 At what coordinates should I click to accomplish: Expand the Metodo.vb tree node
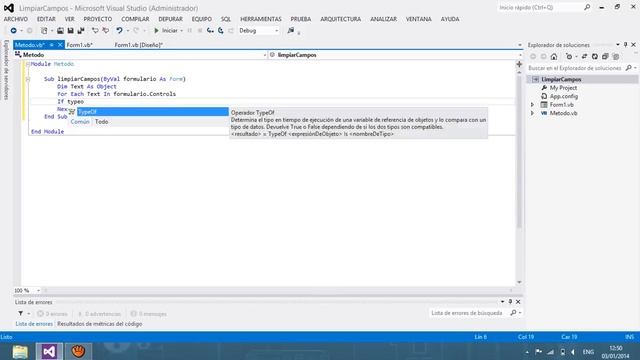click(x=532, y=113)
